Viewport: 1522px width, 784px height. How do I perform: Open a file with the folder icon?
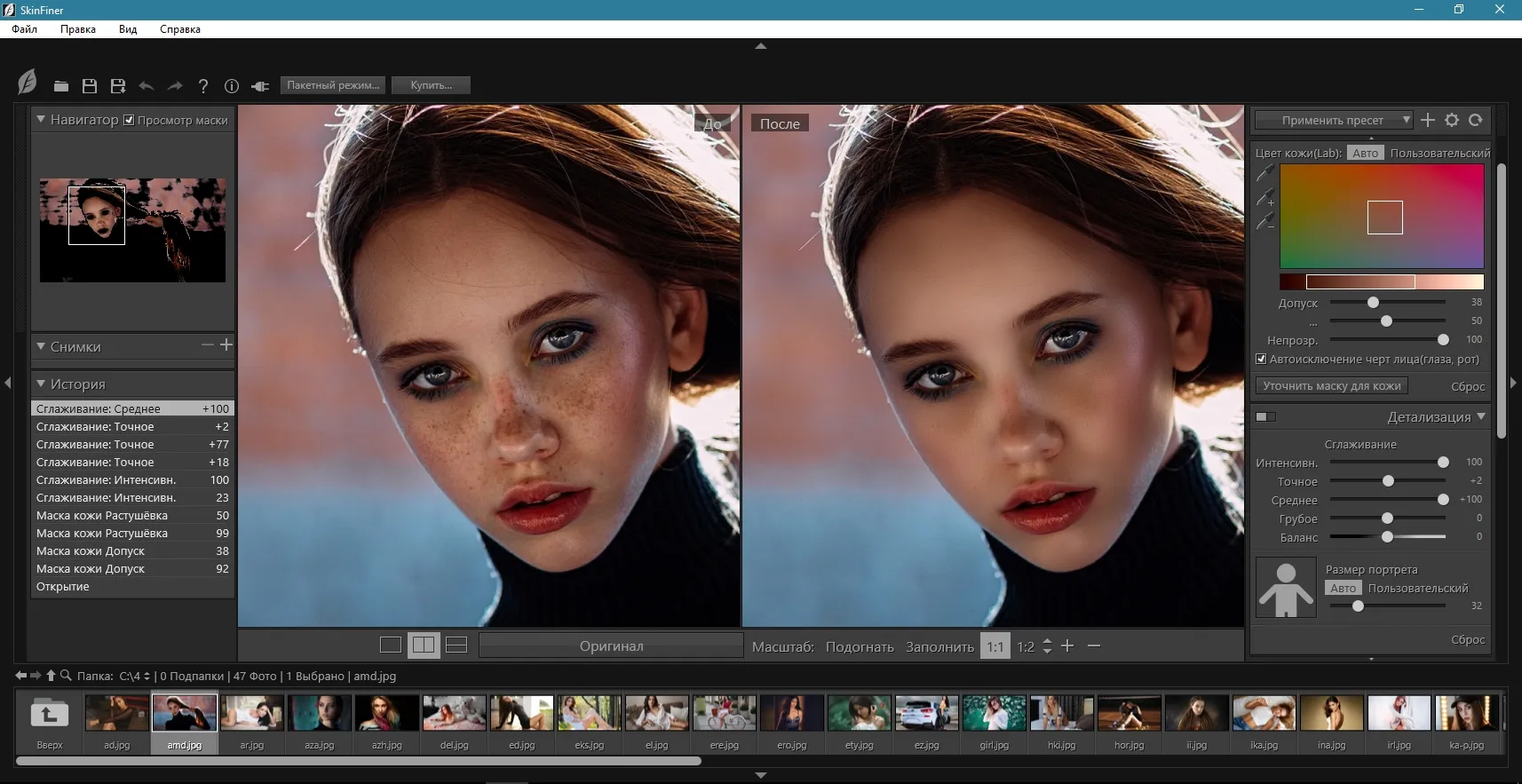[60, 86]
